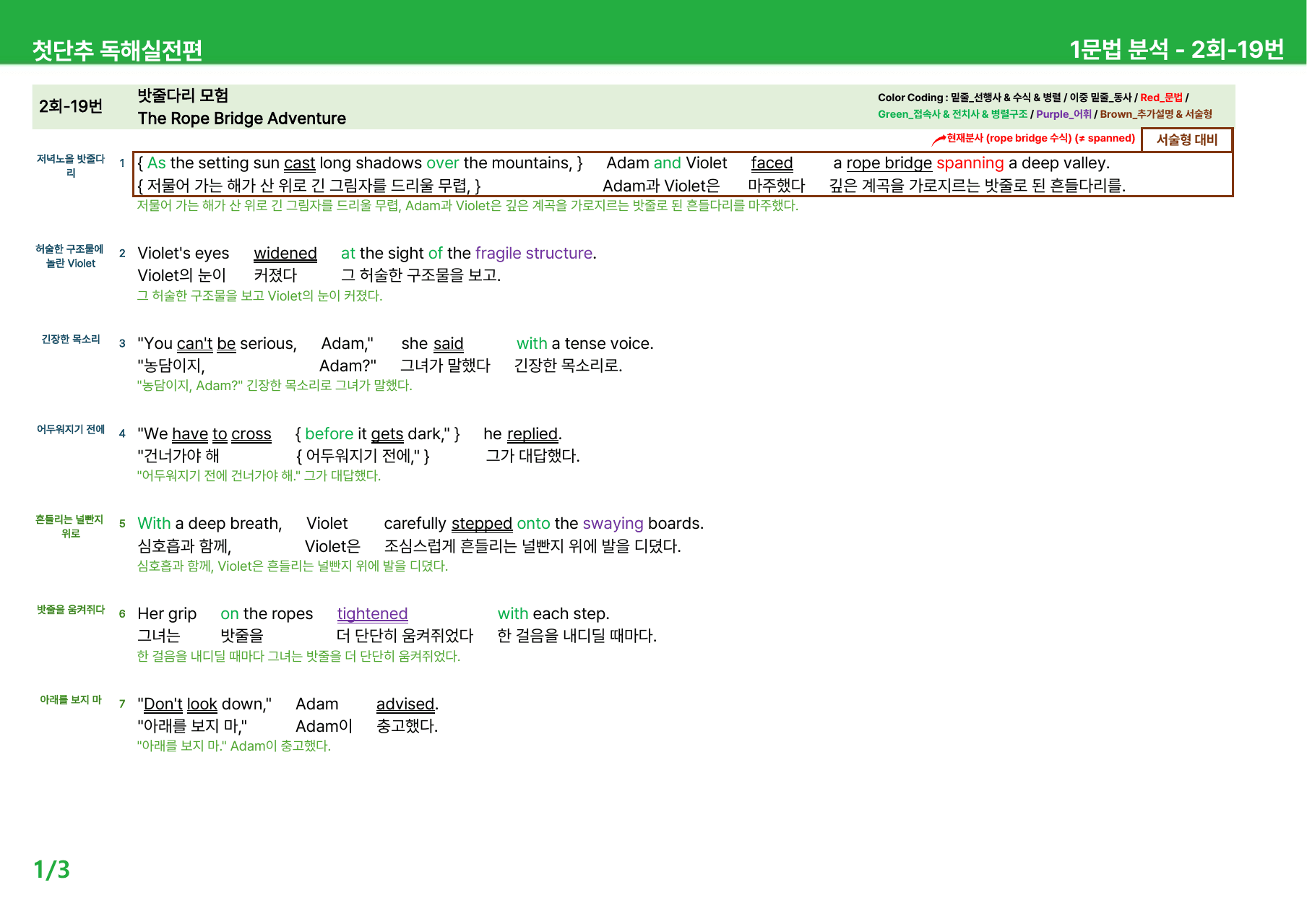Click the side label '밧줄을 움켜쥐다'
Image resolution: width=1307 pixels, height=924 pixels.
coord(71,609)
